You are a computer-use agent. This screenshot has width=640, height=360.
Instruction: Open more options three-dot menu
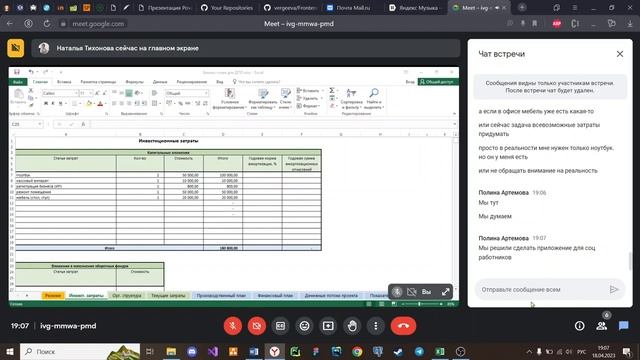point(376,326)
